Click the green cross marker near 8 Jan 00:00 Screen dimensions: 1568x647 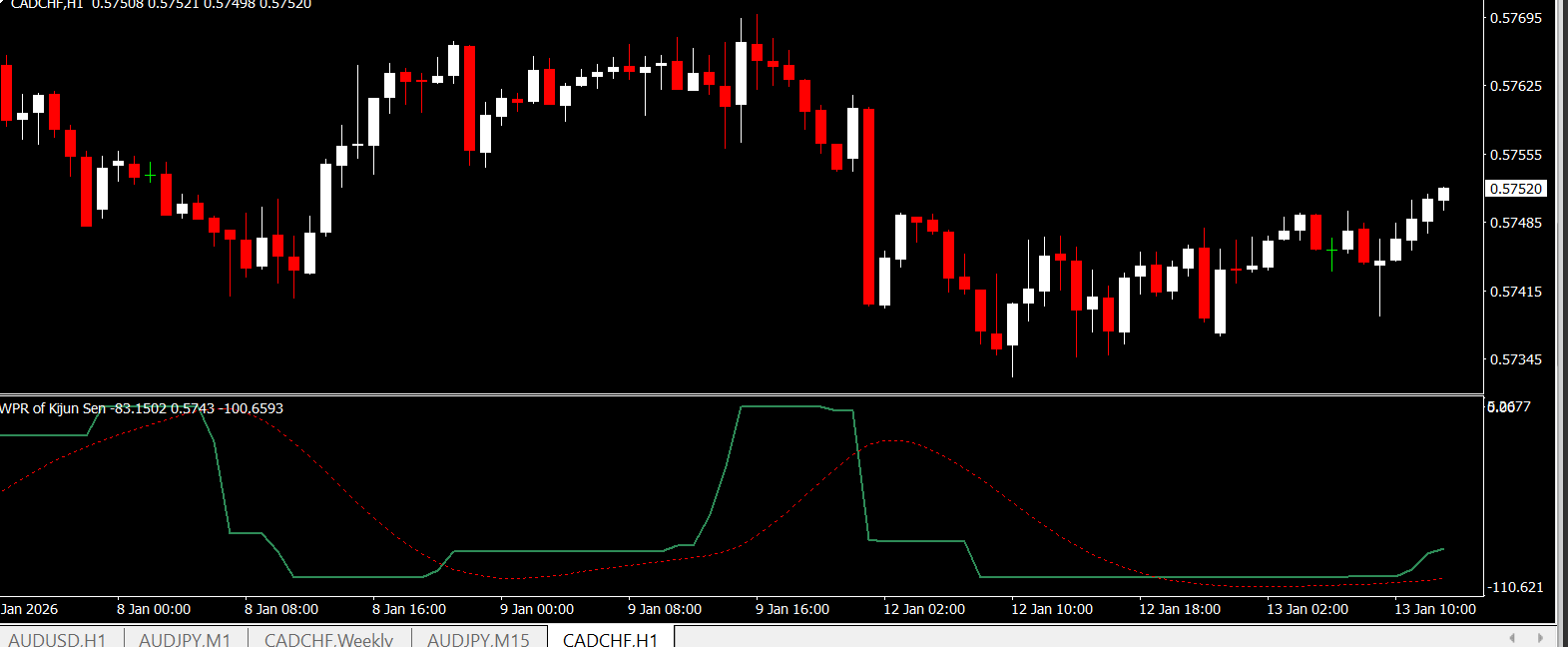pos(151,175)
